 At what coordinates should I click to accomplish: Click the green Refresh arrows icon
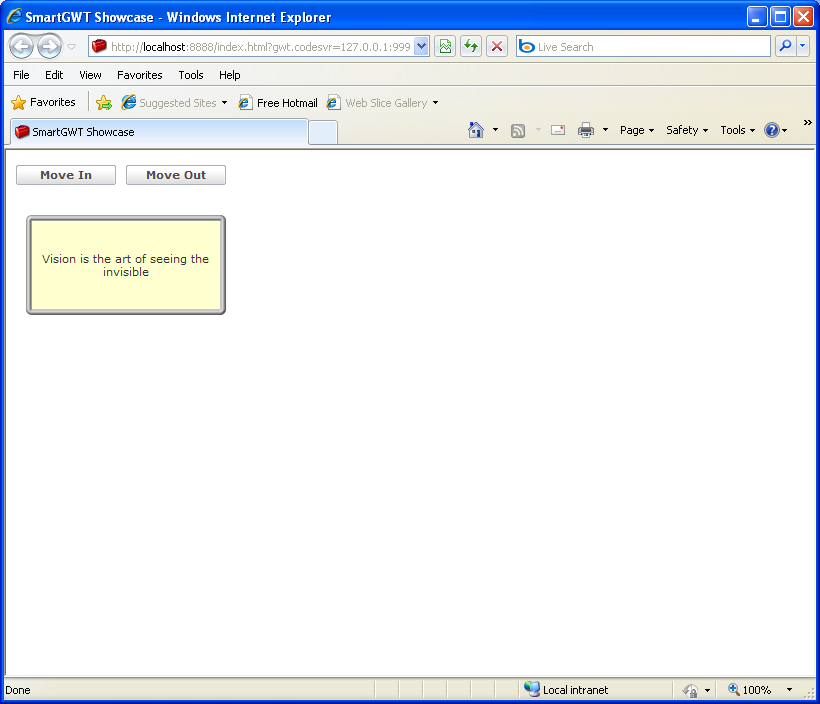pos(471,47)
